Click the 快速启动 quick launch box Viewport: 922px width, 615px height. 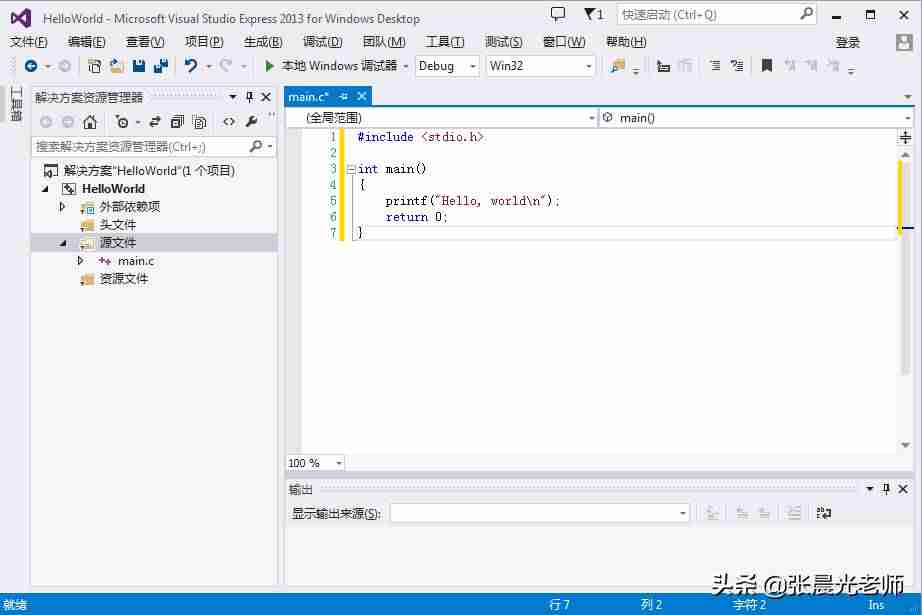click(717, 15)
